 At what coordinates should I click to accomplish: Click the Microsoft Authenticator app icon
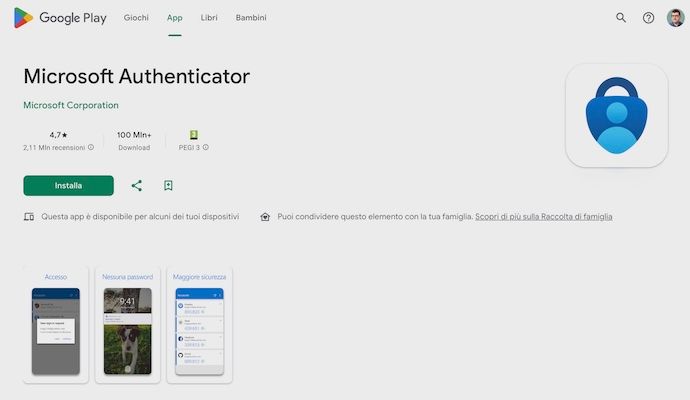617,116
